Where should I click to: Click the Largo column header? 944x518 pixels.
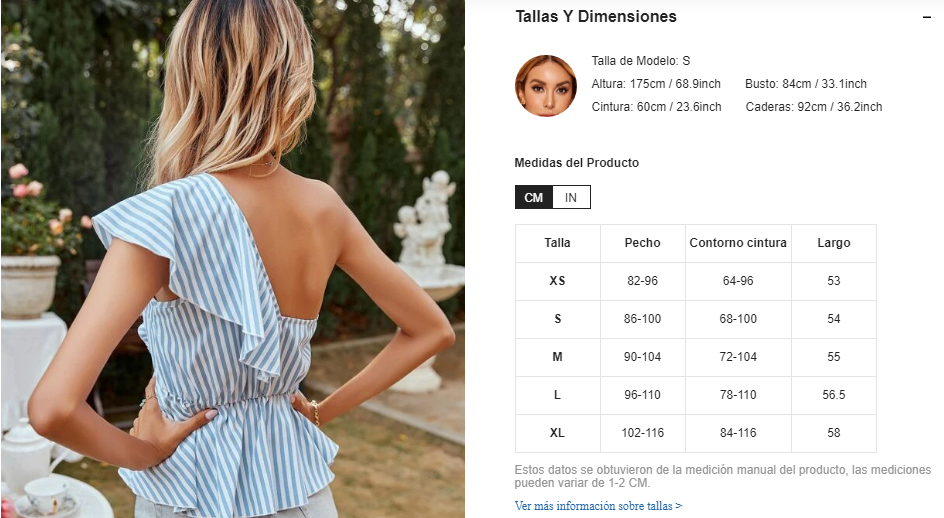[x=834, y=243]
